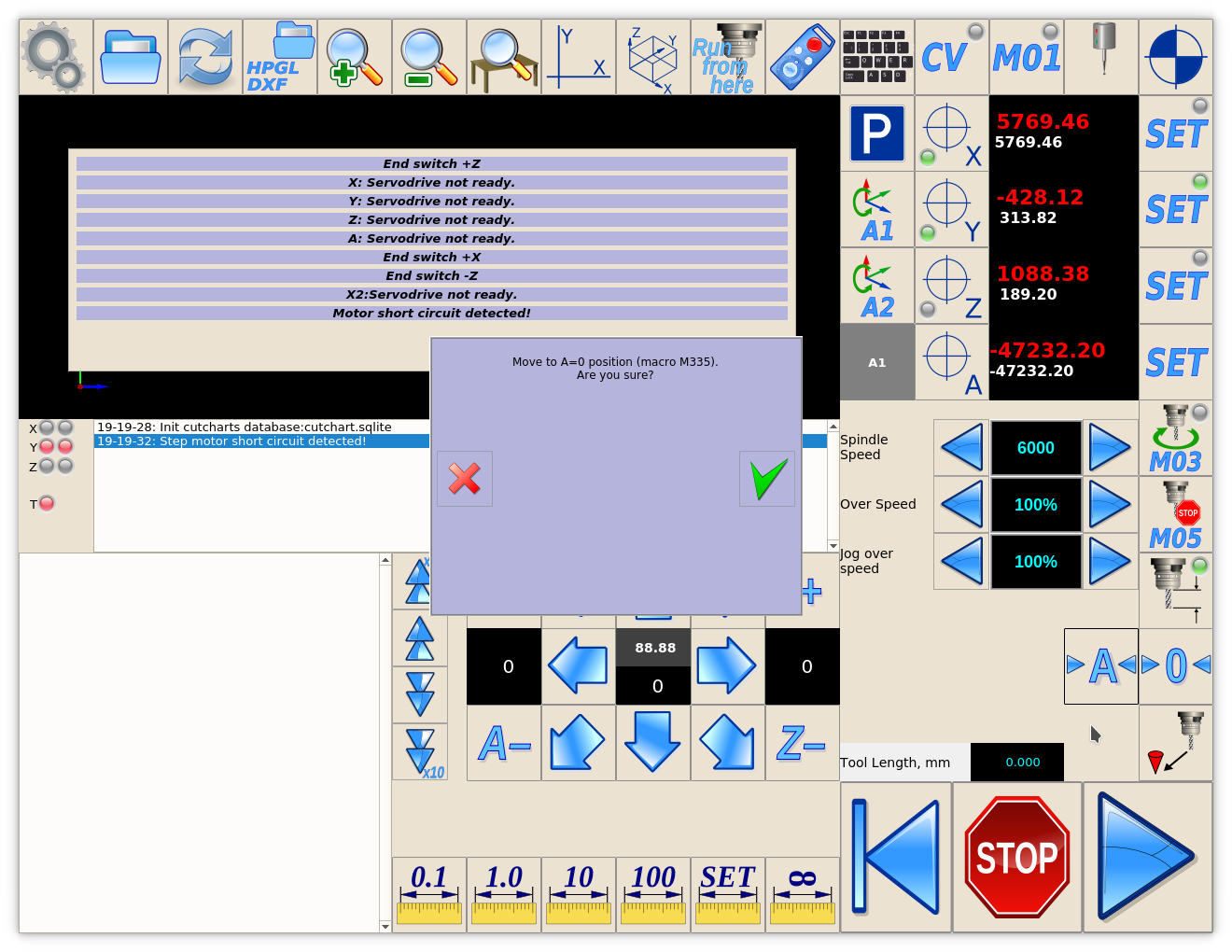Screen dimensions: 1232x952
Task: Toggle the tool length measure icon
Action: pyautogui.click(x=1176, y=591)
